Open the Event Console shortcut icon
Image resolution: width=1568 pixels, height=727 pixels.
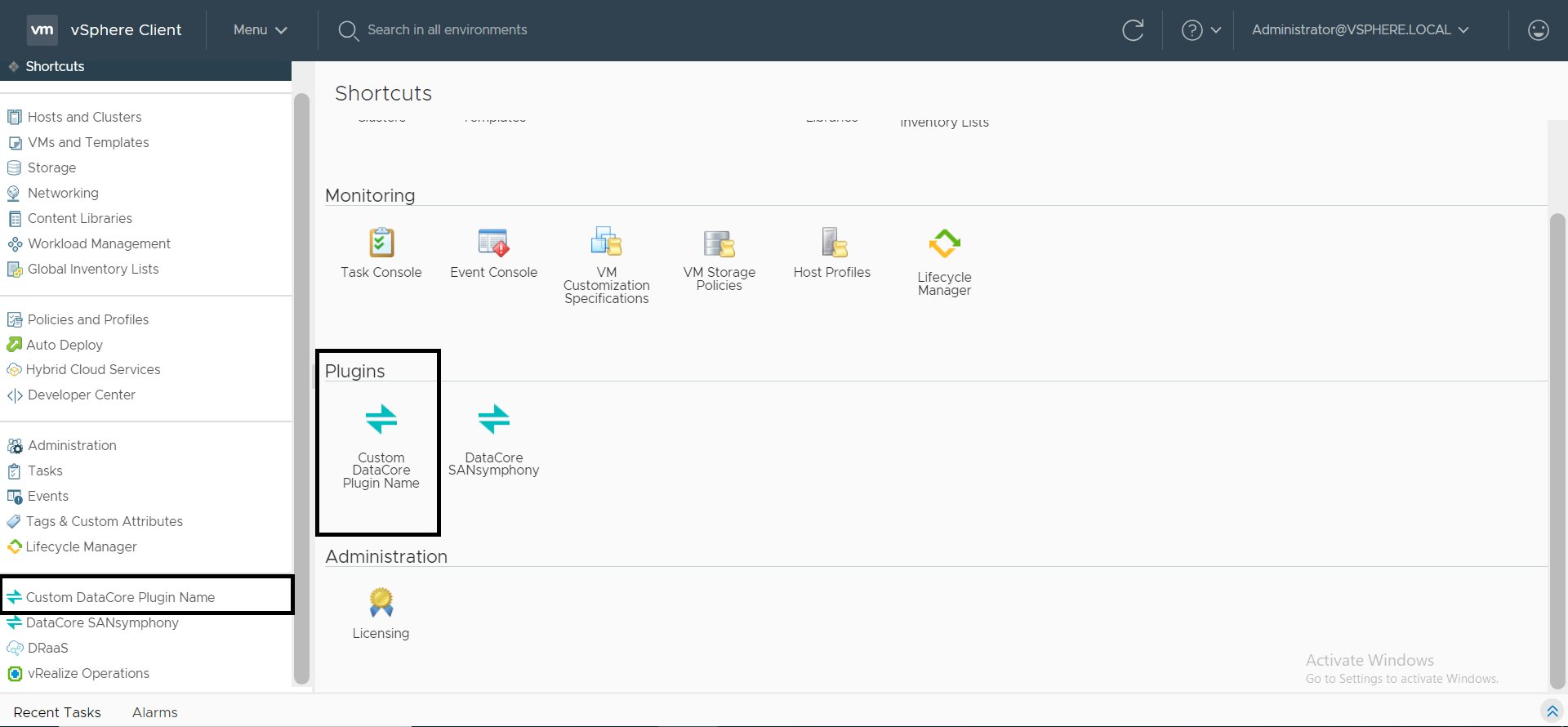click(x=493, y=243)
